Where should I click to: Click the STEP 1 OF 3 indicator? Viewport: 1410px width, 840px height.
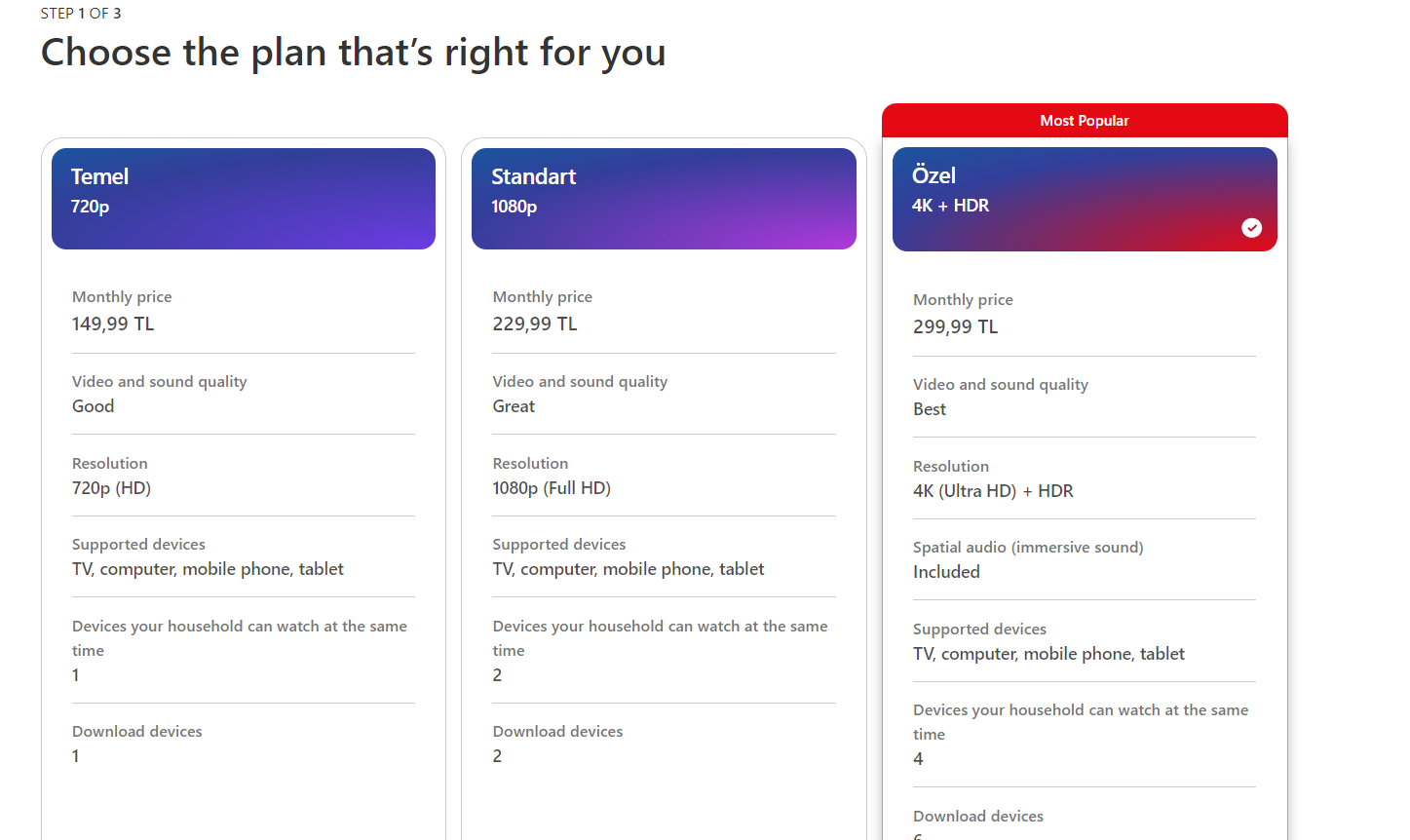[x=81, y=14]
